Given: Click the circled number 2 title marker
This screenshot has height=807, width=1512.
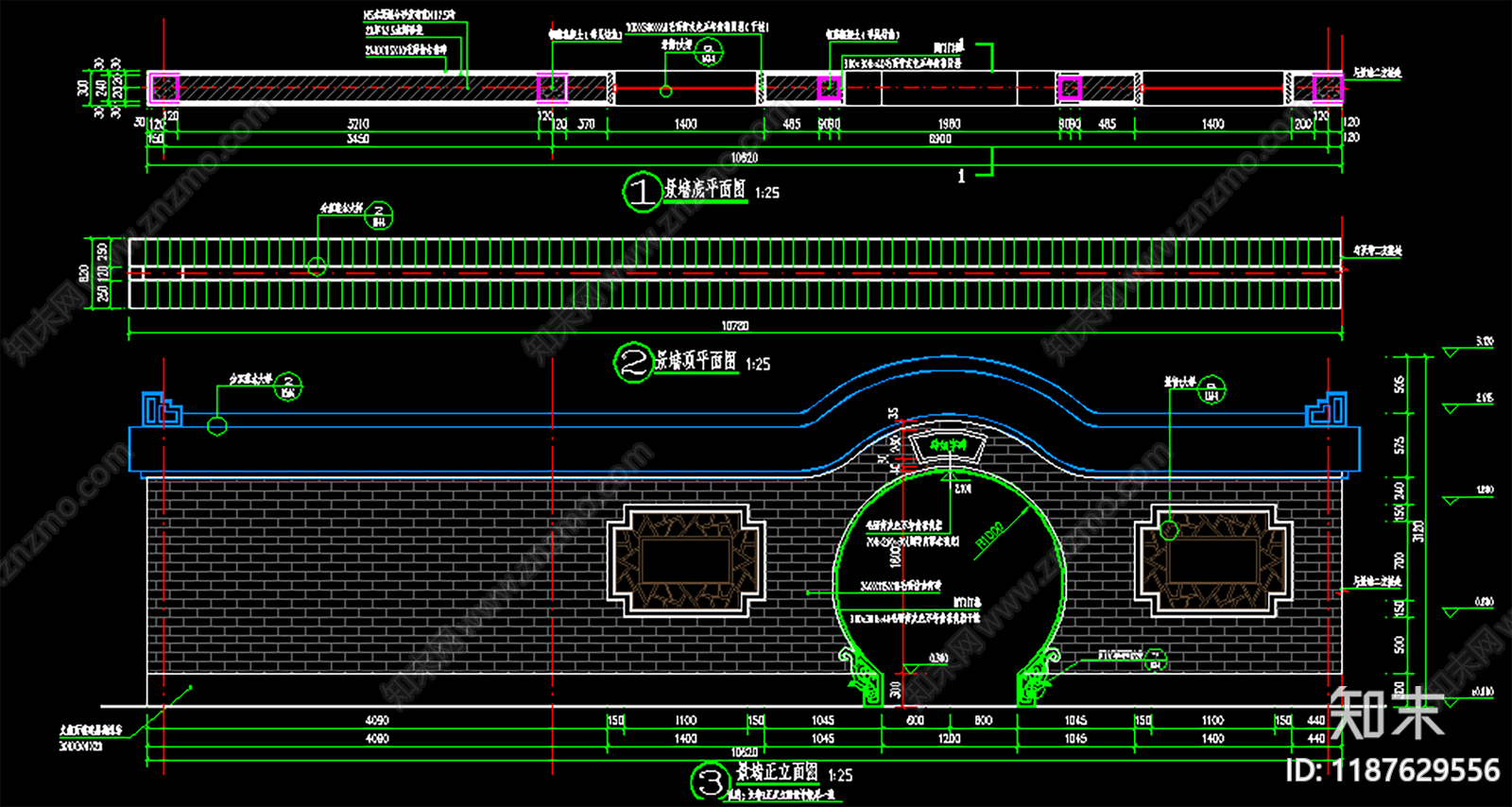Looking at the screenshot, I should pos(633,363).
